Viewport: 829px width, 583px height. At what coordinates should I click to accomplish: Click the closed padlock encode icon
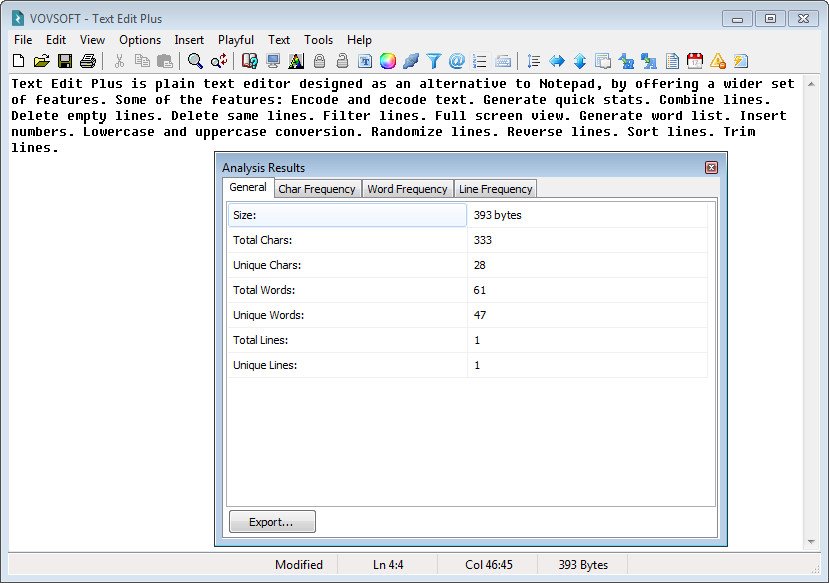(319, 61)
